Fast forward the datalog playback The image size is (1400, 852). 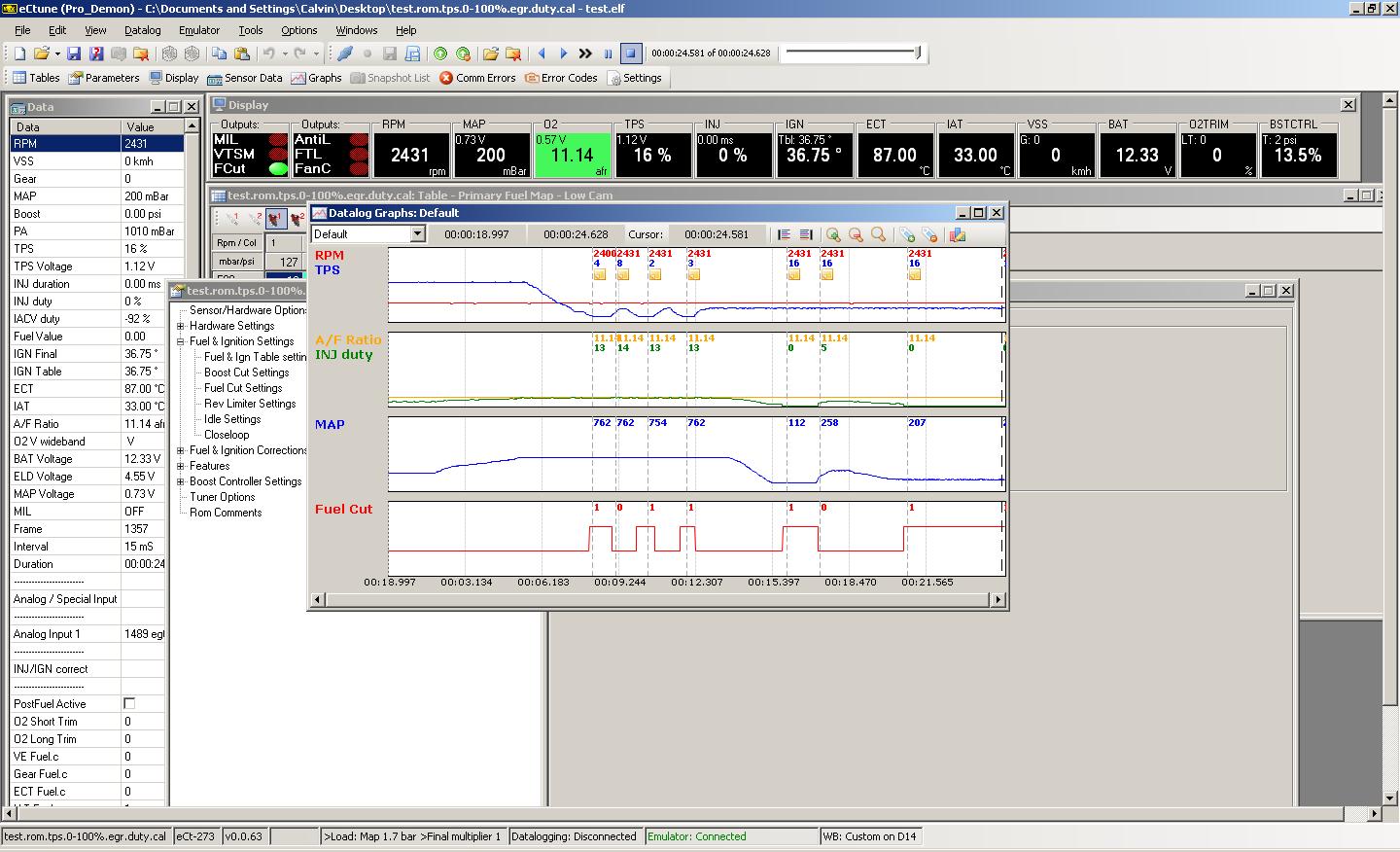[x=585, y=53]
